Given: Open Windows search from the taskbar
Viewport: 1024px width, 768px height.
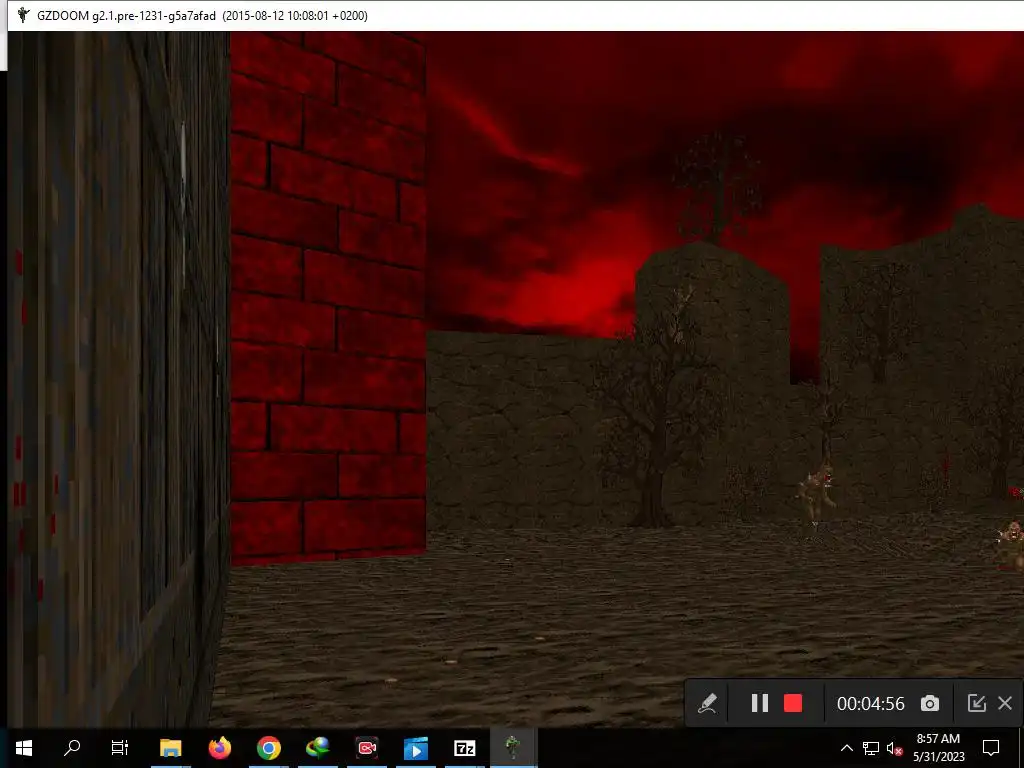Looking at the screenshot, I should pyautogui.click(x=72, y=748).
